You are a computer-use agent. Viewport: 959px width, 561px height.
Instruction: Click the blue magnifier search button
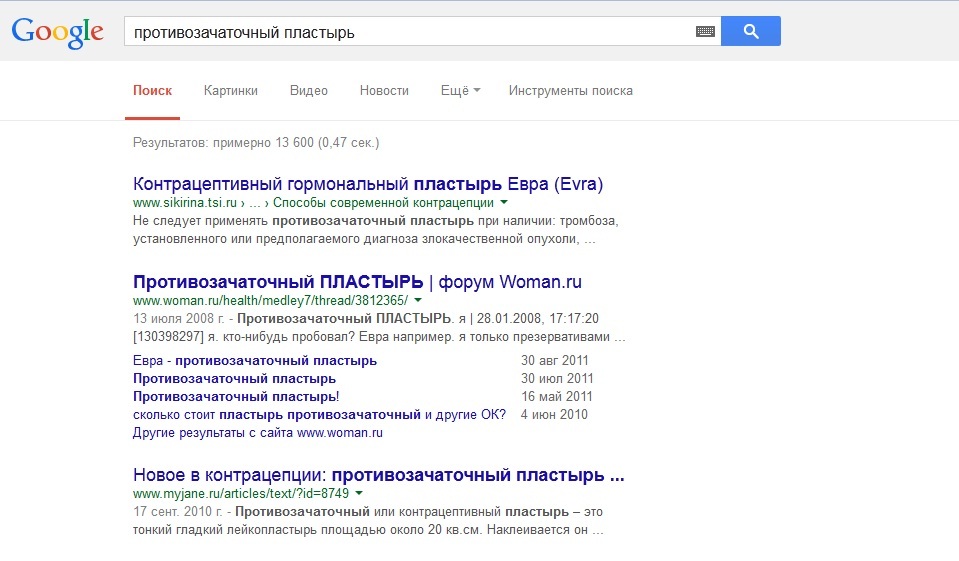[750, 31]
